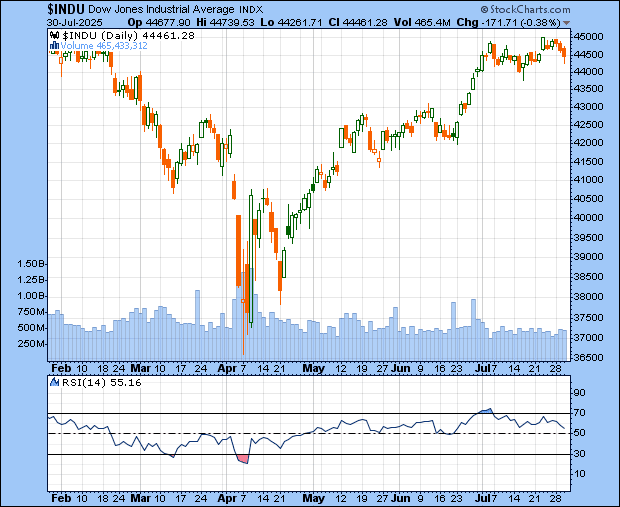Click the 38000 price axis label
620x507 pixels.
click(589, 297)
